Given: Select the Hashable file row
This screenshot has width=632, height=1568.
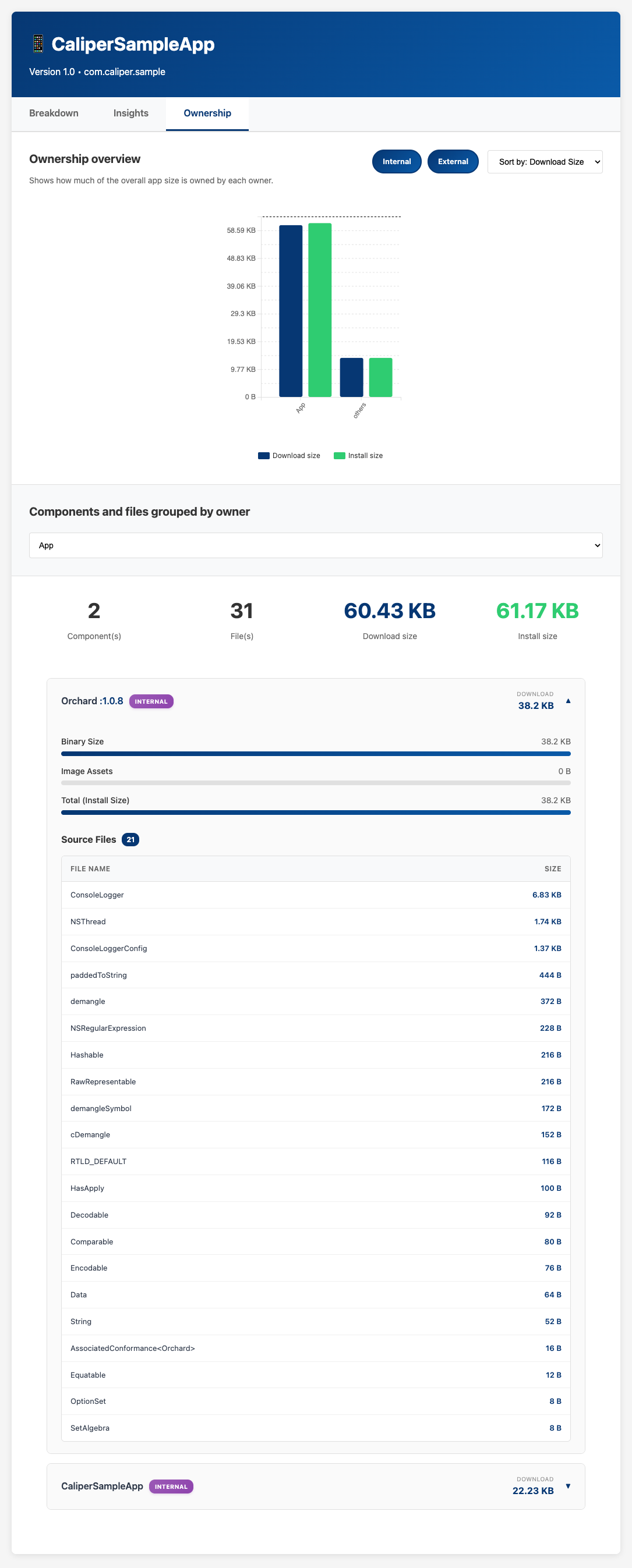Looking at the screenshot, I should (x=316, y=1055).
